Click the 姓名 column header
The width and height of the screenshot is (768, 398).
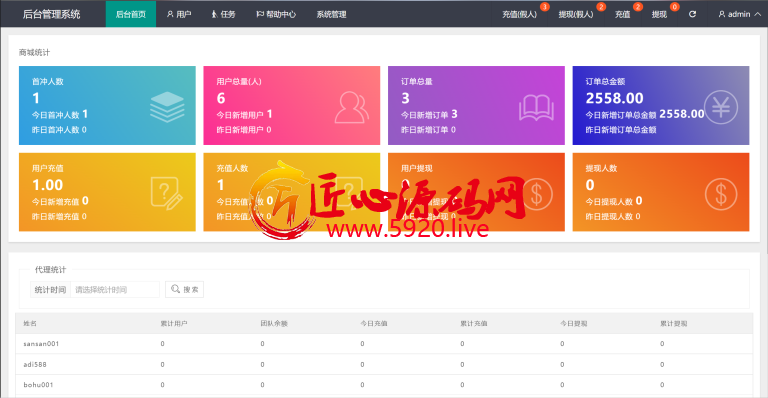tap(30, 324)
